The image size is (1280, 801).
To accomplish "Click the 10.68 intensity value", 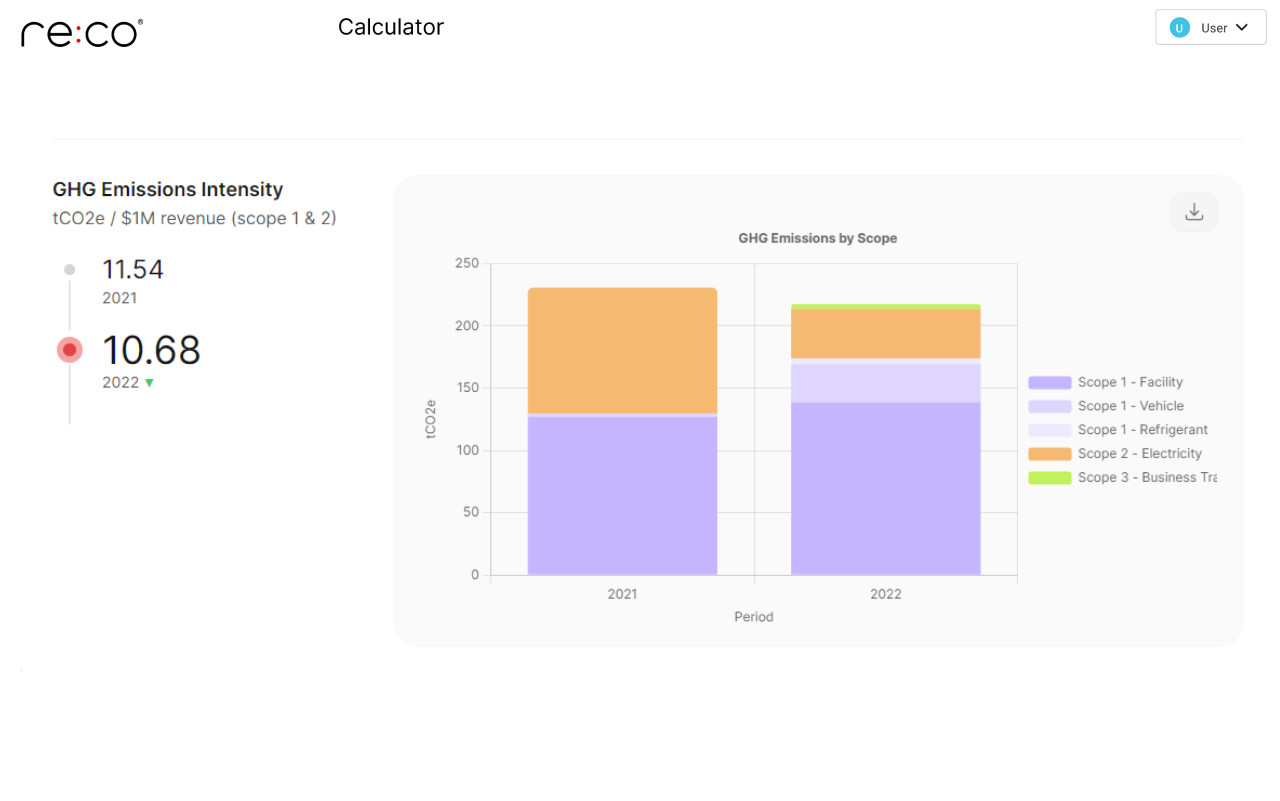I will [151, 350].
